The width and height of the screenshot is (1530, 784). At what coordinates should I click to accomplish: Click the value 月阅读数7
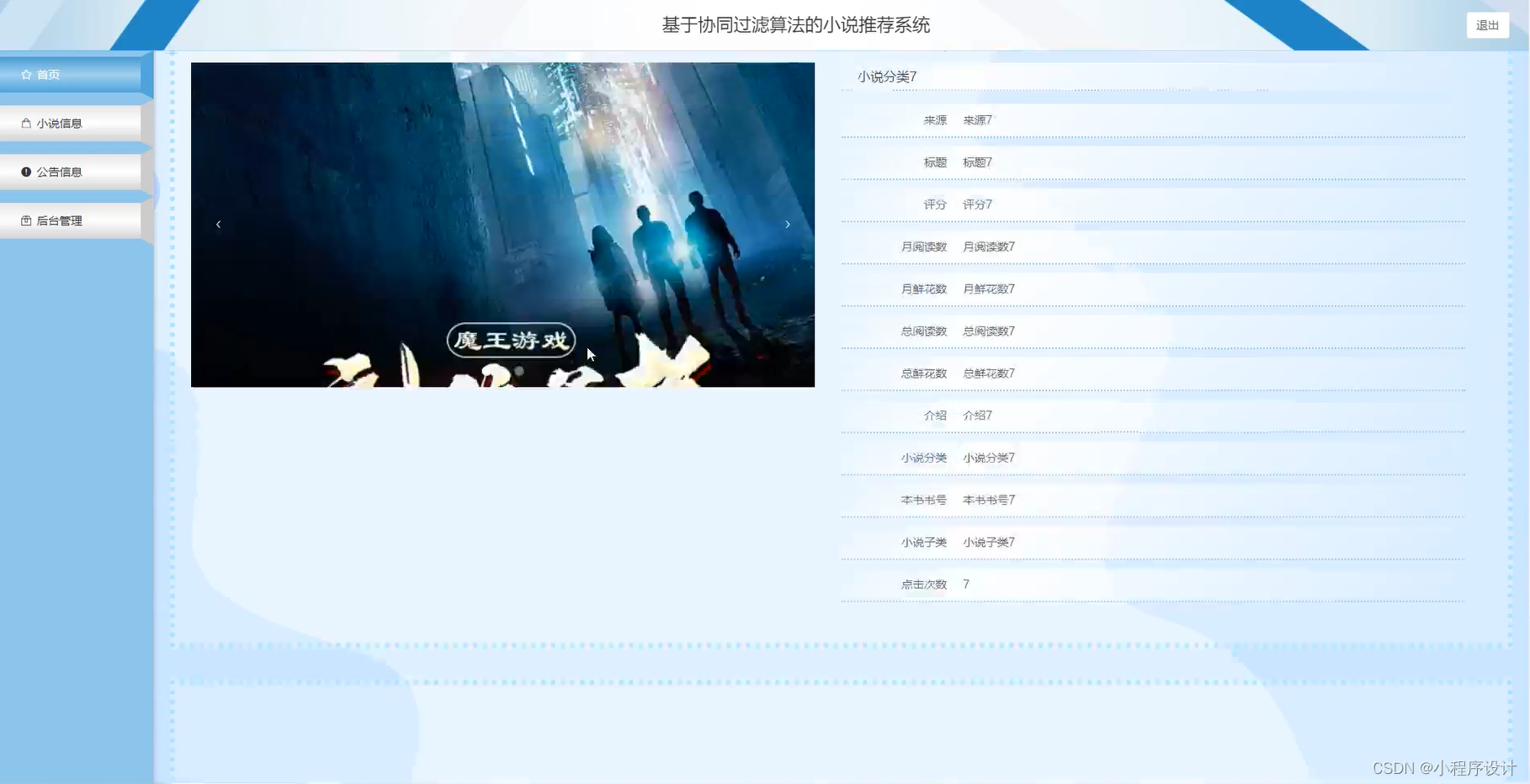[989, 246]
